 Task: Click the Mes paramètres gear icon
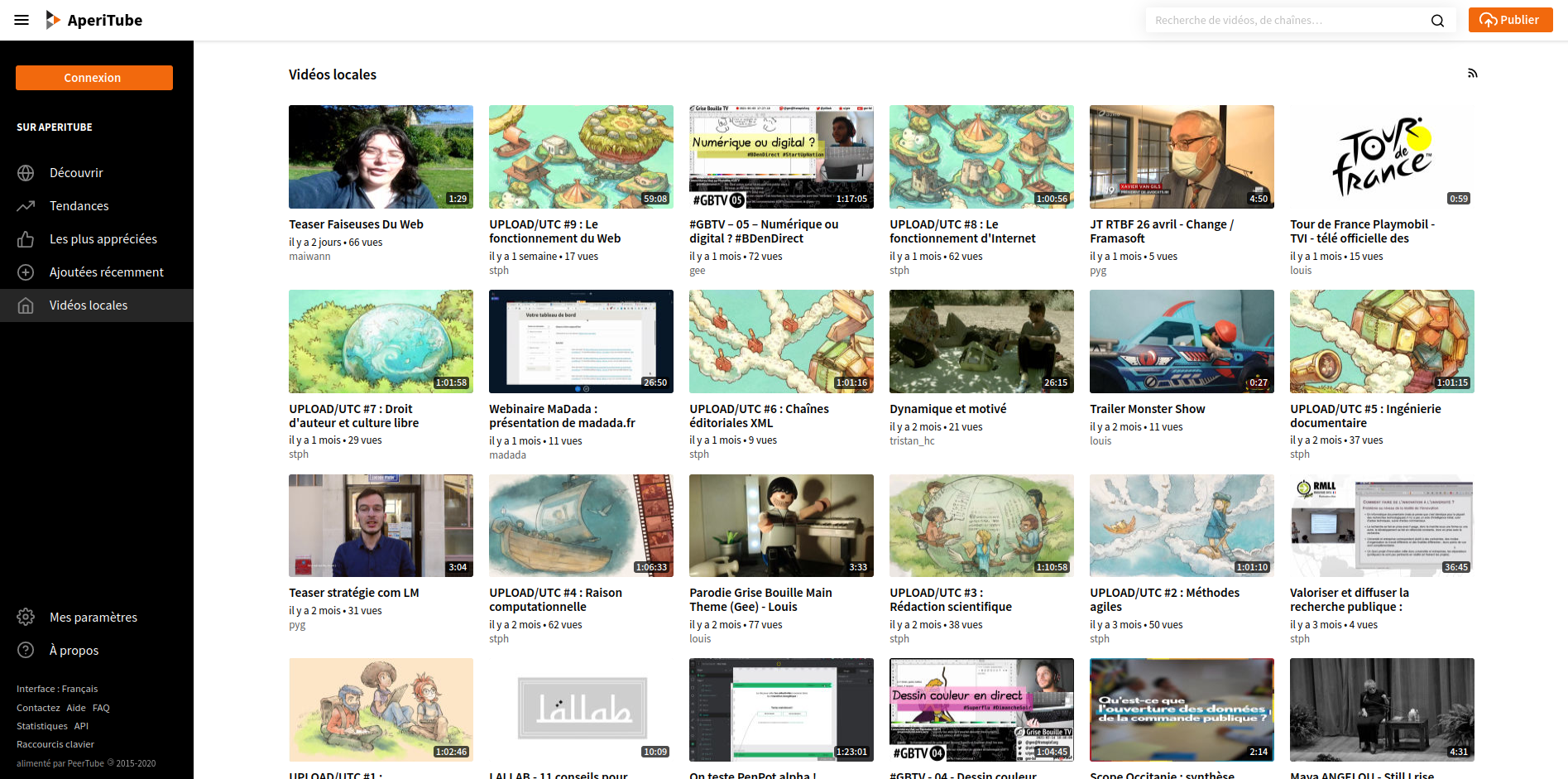pos(26,618)
